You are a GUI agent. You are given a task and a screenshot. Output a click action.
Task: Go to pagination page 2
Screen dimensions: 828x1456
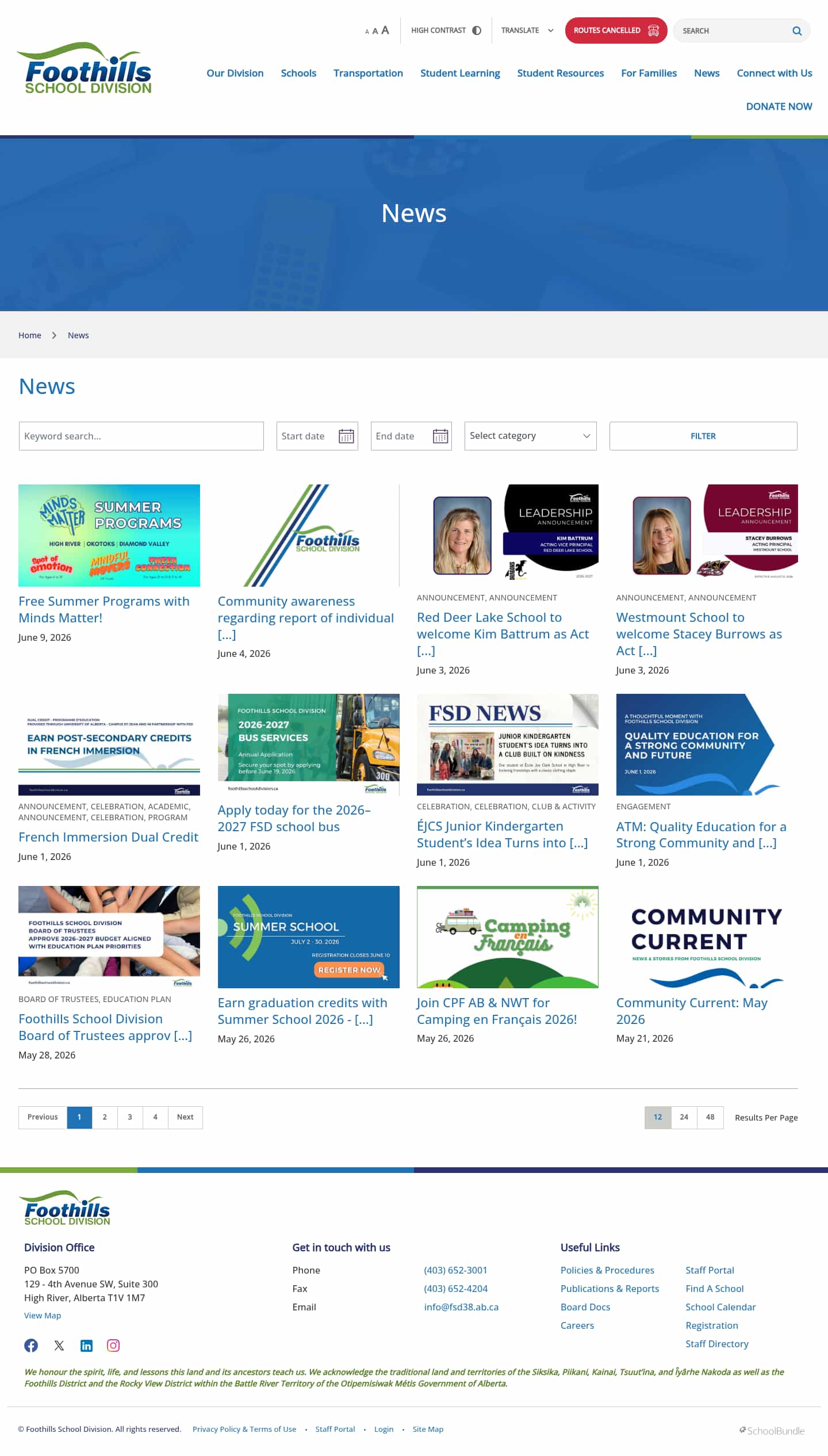[105, 1117]
